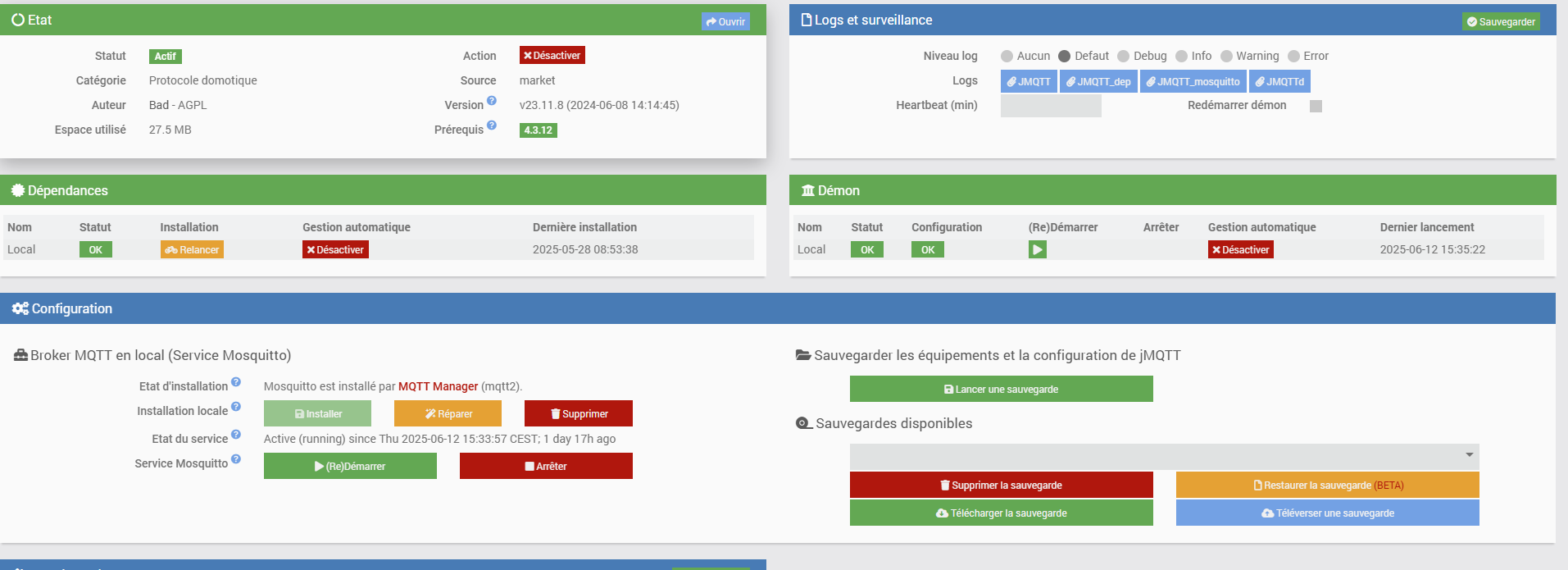The image size is (1568, 570).
Task: Restart Mosquitto with the (Re)Démarrer button
Action: [350, 466]
